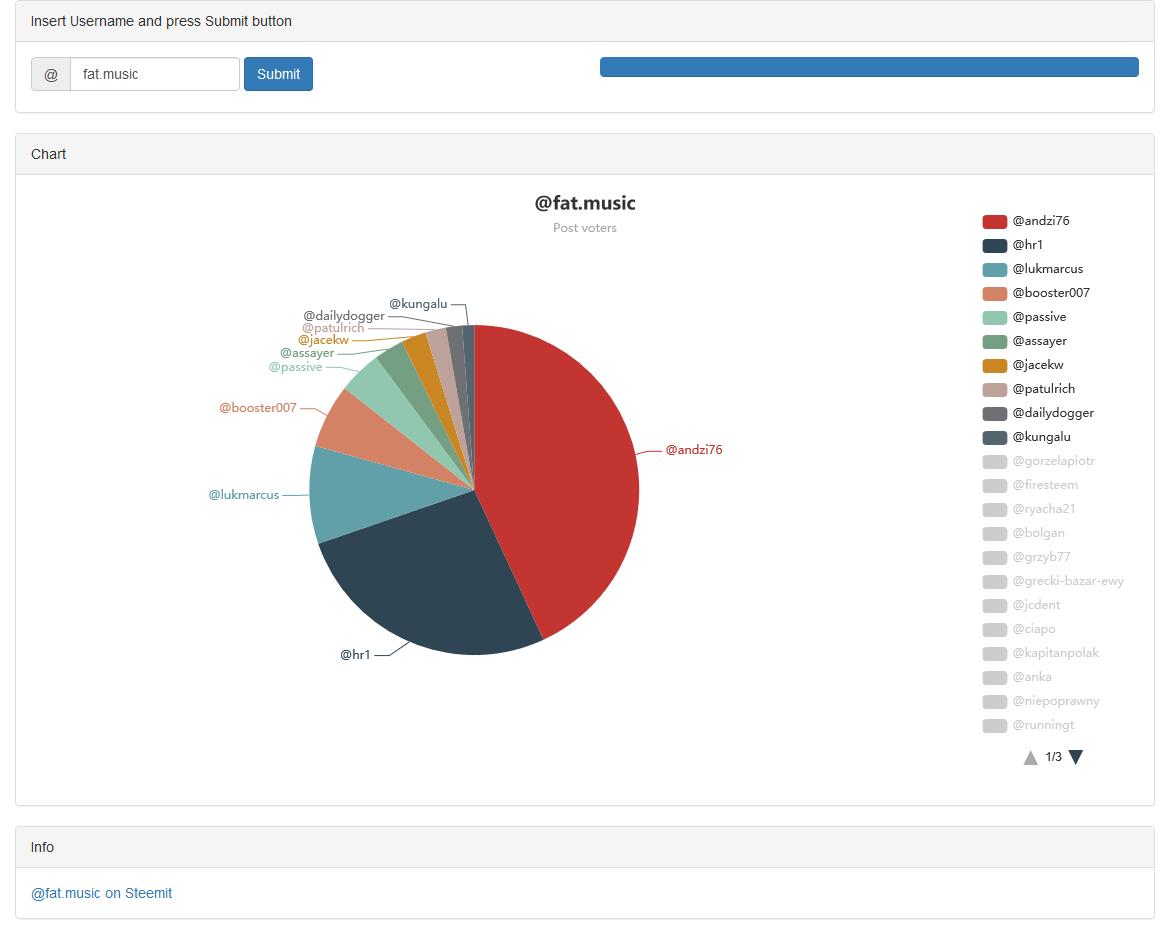The width and height of the screenshot is (1170, 932).
Task: Click the Chart panel header
Action: click(48, 154)
